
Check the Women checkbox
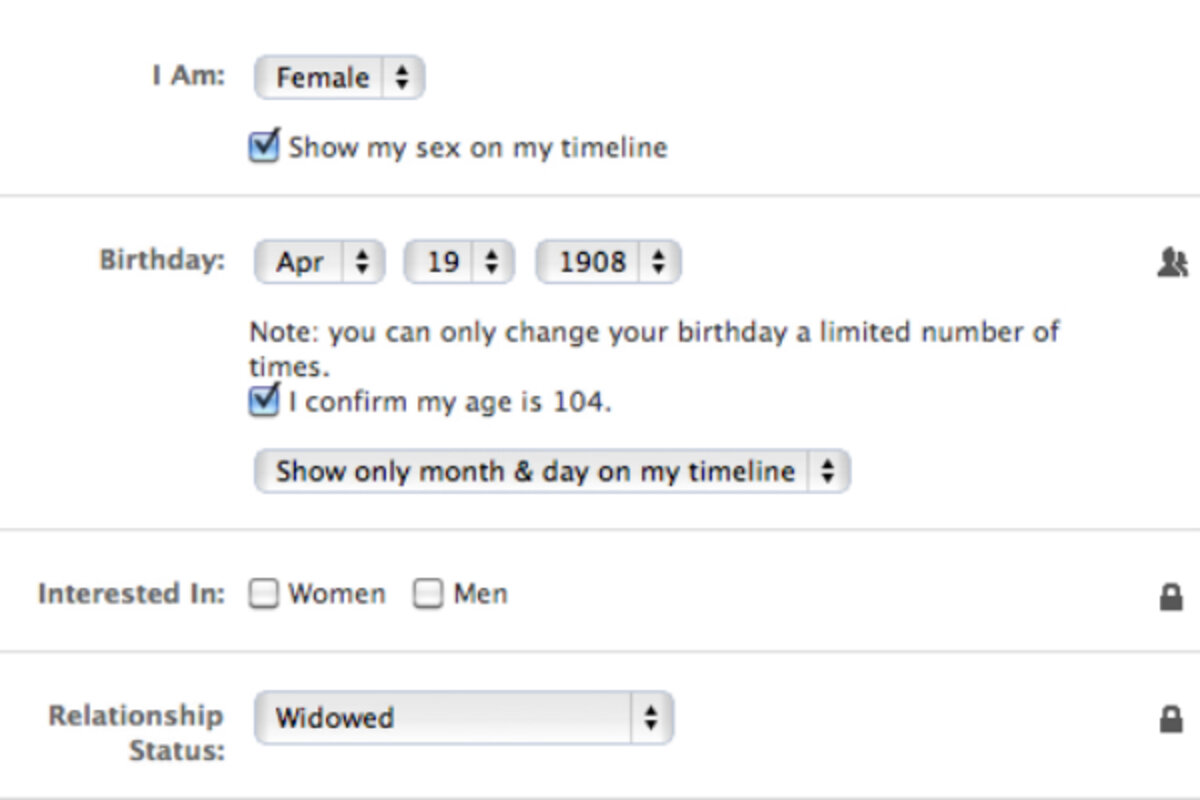click(x=264, y=594)
